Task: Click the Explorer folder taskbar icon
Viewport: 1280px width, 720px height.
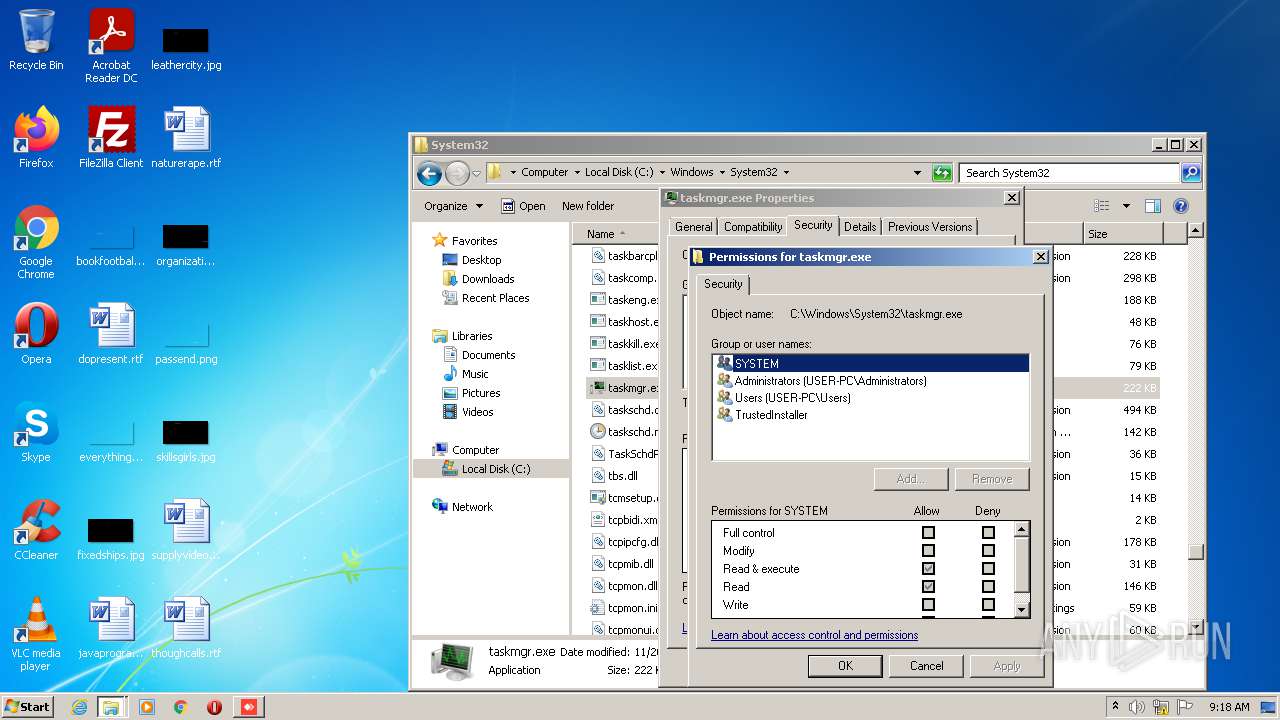Action: pos(111,707)
